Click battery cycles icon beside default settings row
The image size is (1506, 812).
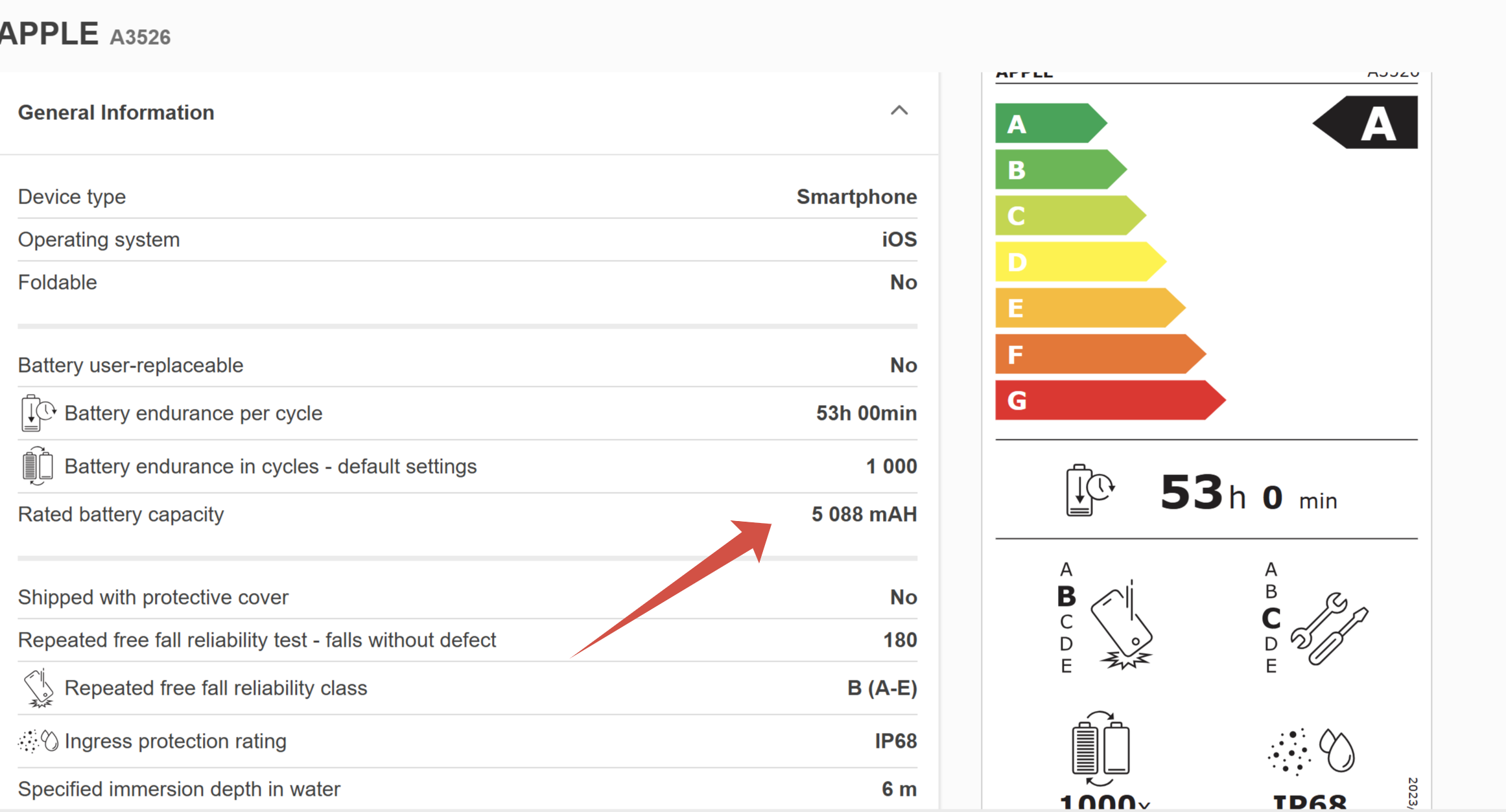[37, 466]
